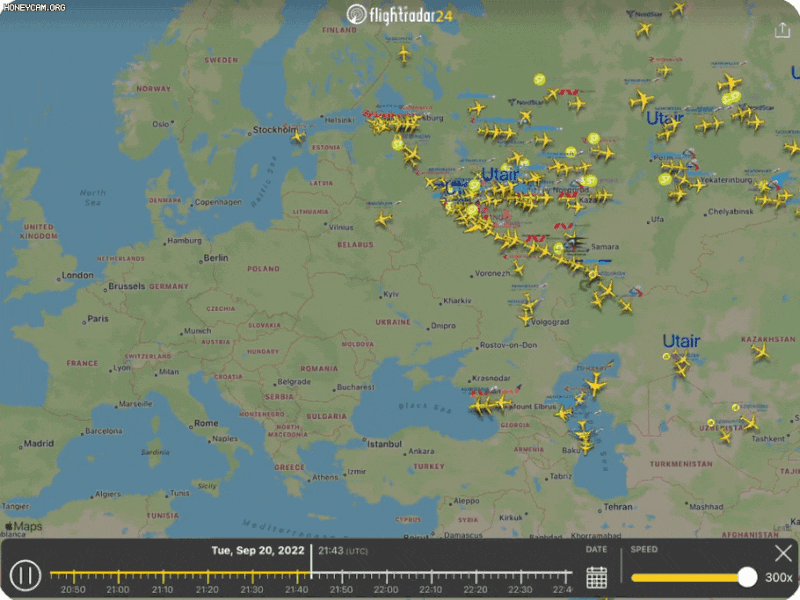Screen dimensions: 800x600
Task: Click the Yekaterinburg city label
Action: pos(727,180)
